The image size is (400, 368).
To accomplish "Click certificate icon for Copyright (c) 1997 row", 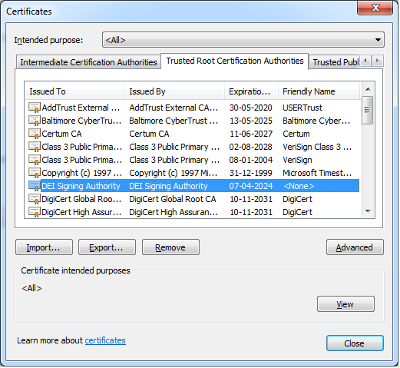I will [34, 173].
